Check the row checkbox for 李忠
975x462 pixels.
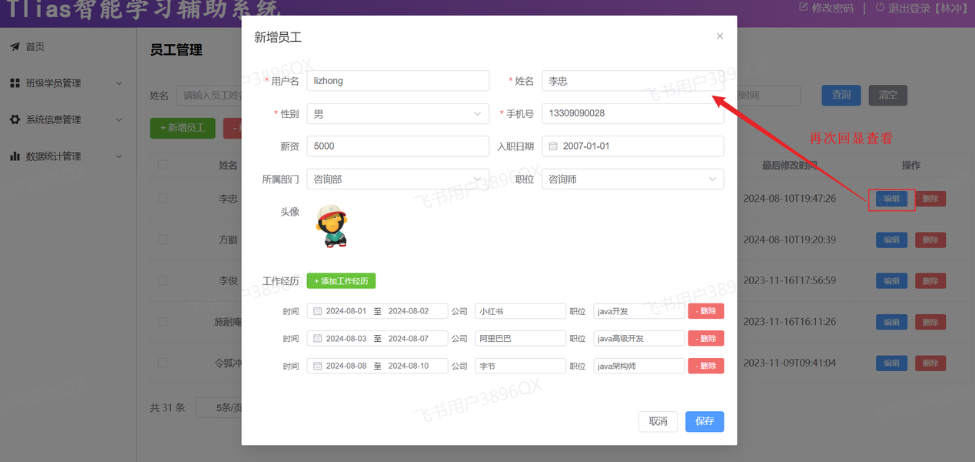tap(162, 198)
